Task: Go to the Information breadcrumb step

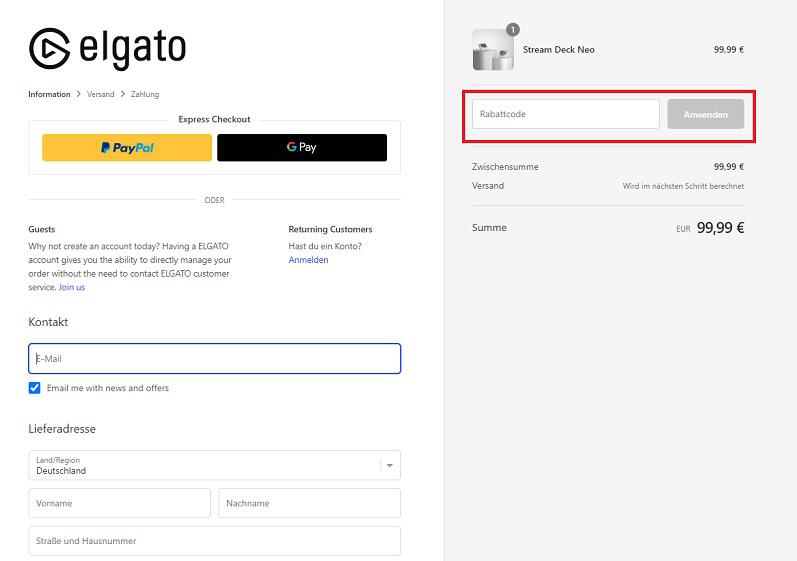Action: 49,94
